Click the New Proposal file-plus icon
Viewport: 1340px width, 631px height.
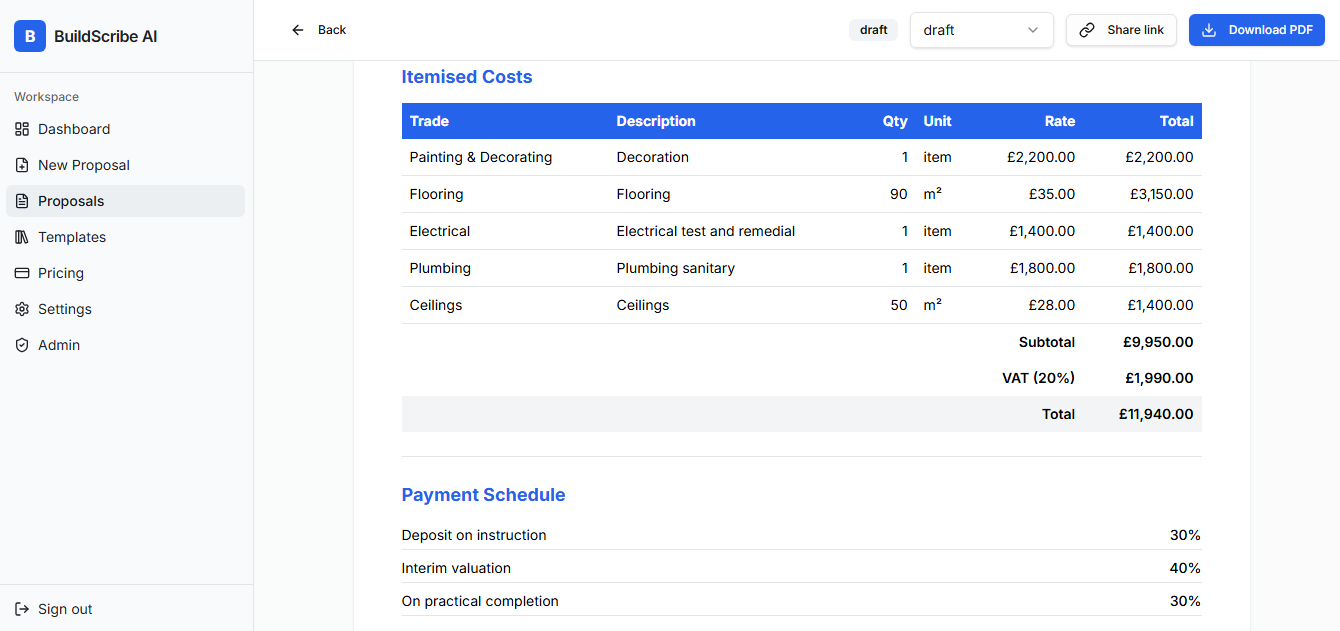22,165
